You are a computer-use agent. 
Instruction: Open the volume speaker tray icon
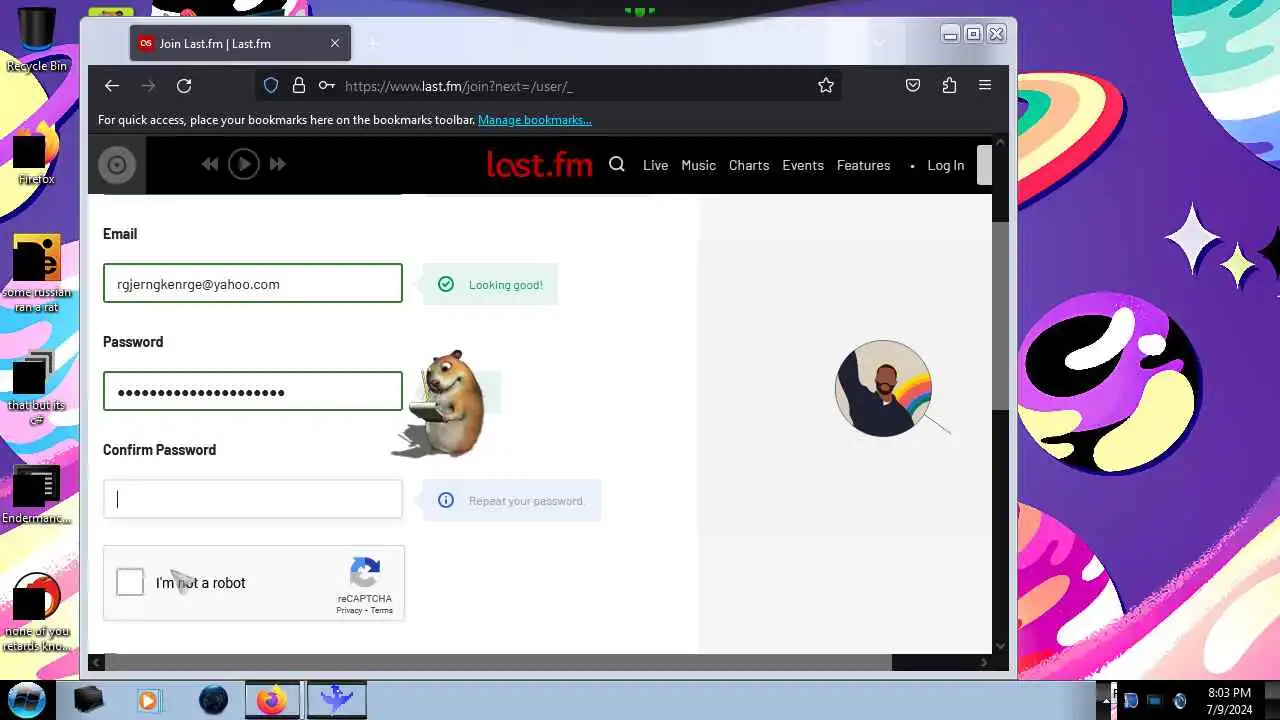(x=1179, y=700)
